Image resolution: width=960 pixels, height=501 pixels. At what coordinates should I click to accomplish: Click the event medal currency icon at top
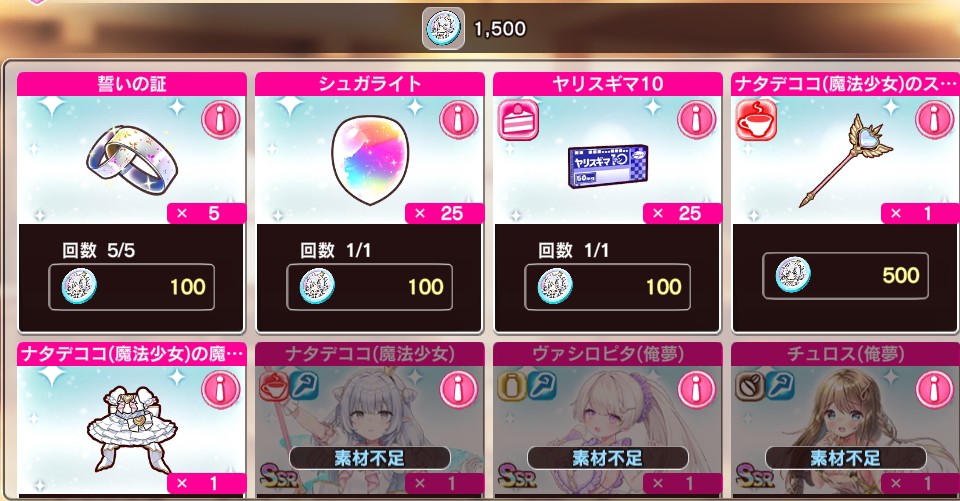pyautogui.click(x=443, y=28)
